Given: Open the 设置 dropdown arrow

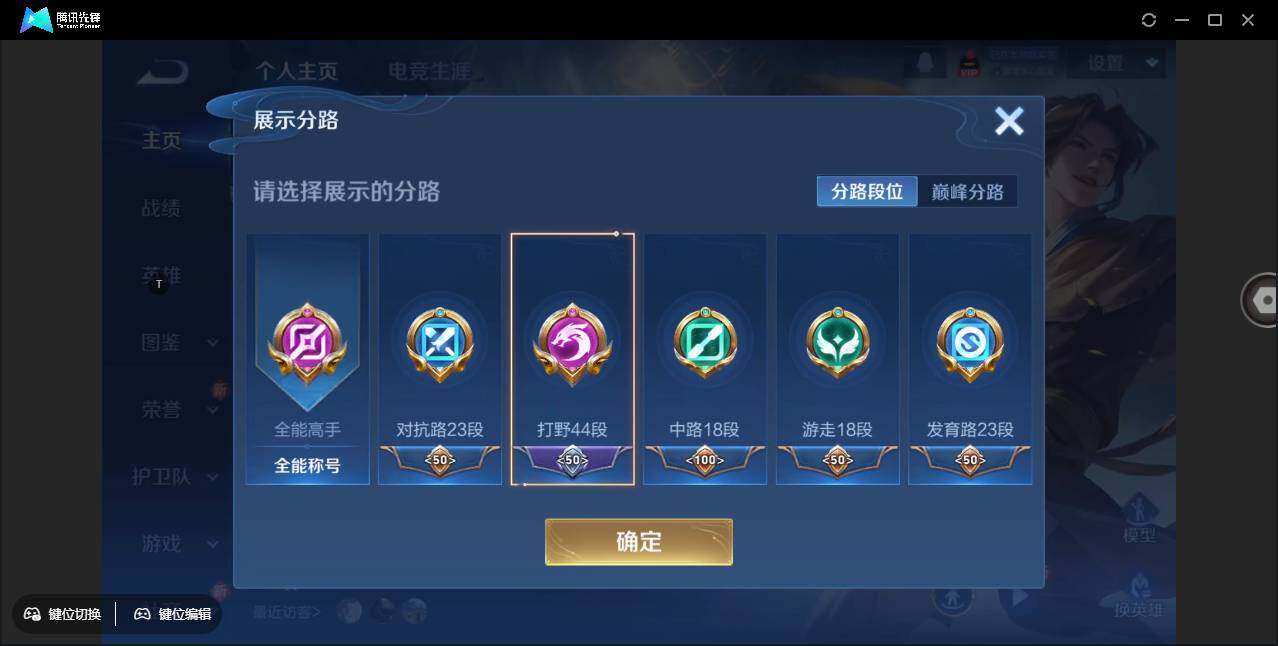Looking at the screenshot, I should [x=1152, y=63].
